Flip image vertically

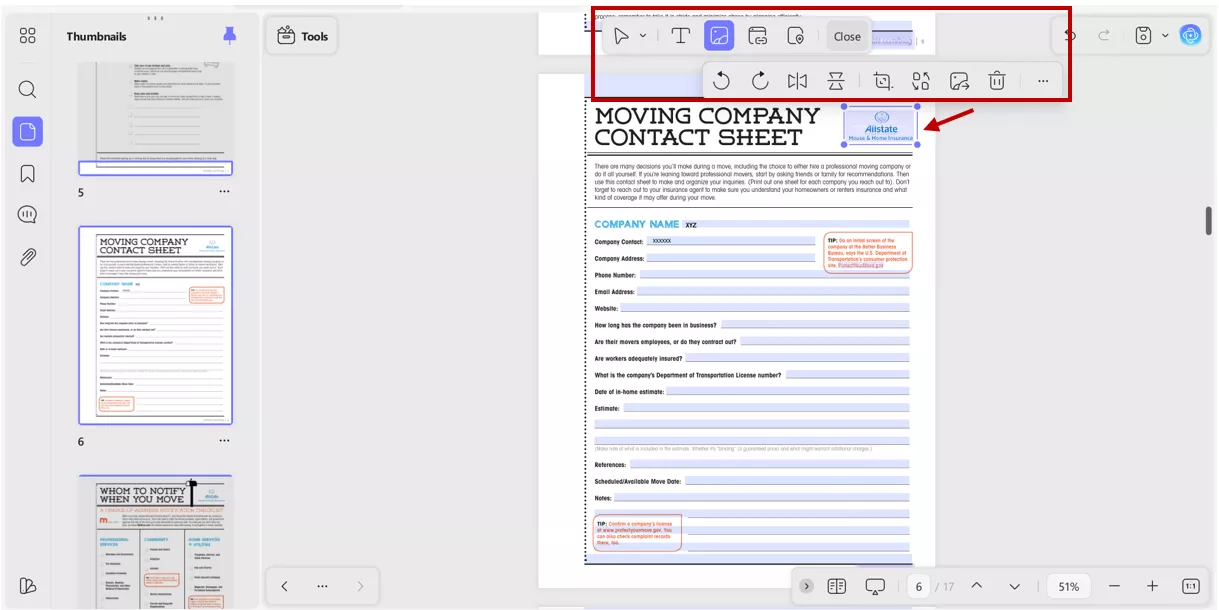tap(835, 81)
